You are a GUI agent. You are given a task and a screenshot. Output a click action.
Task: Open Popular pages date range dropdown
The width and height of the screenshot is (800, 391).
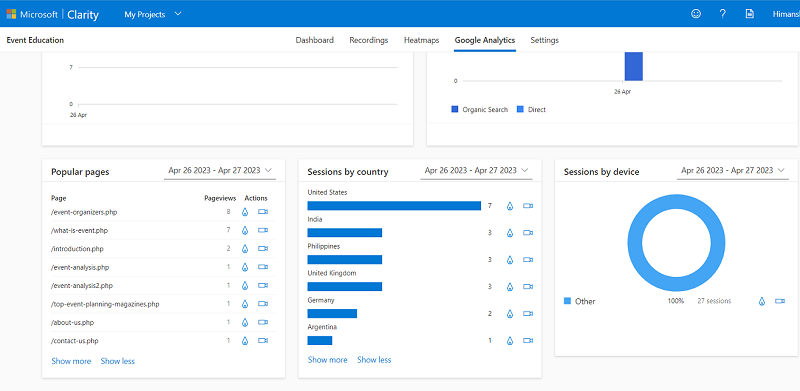coord(220,170)
